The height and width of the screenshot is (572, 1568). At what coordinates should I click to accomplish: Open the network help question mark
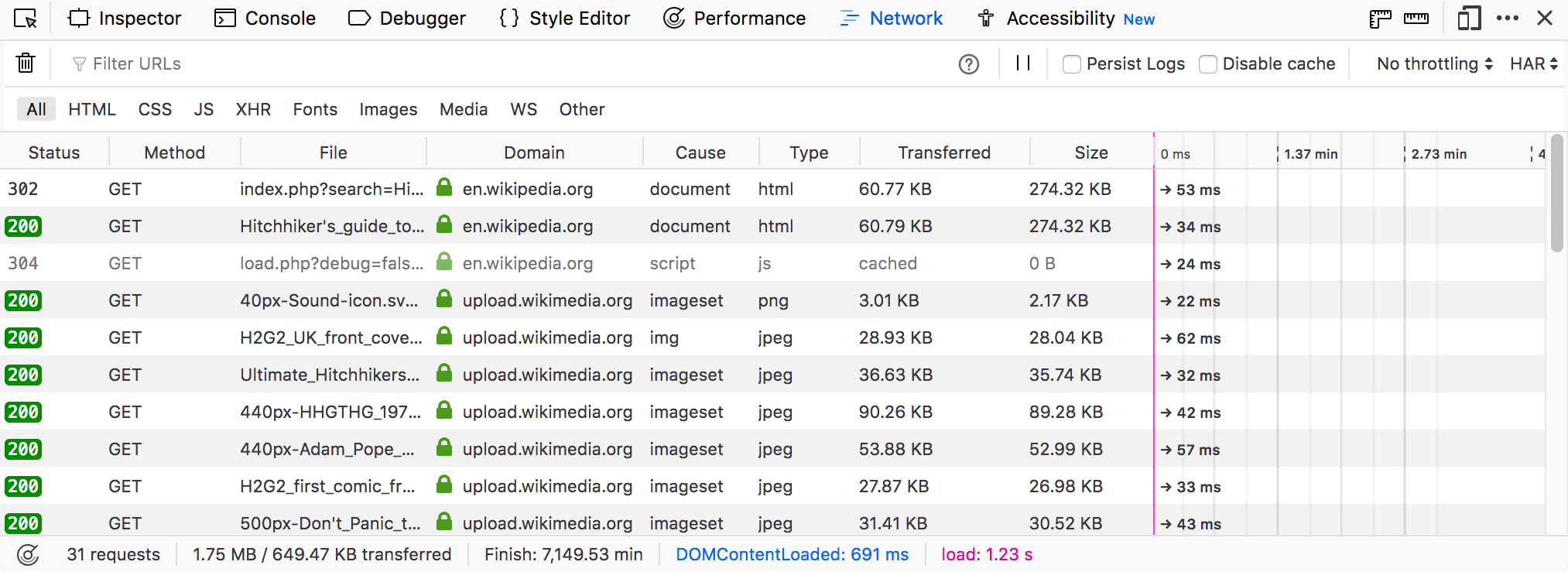(968, 64)
